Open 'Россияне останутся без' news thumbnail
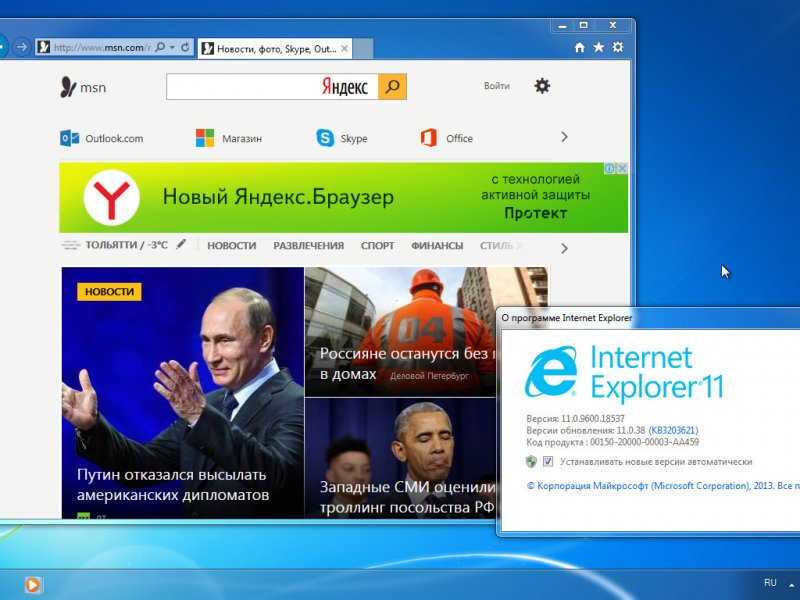 tap(401, 332)
